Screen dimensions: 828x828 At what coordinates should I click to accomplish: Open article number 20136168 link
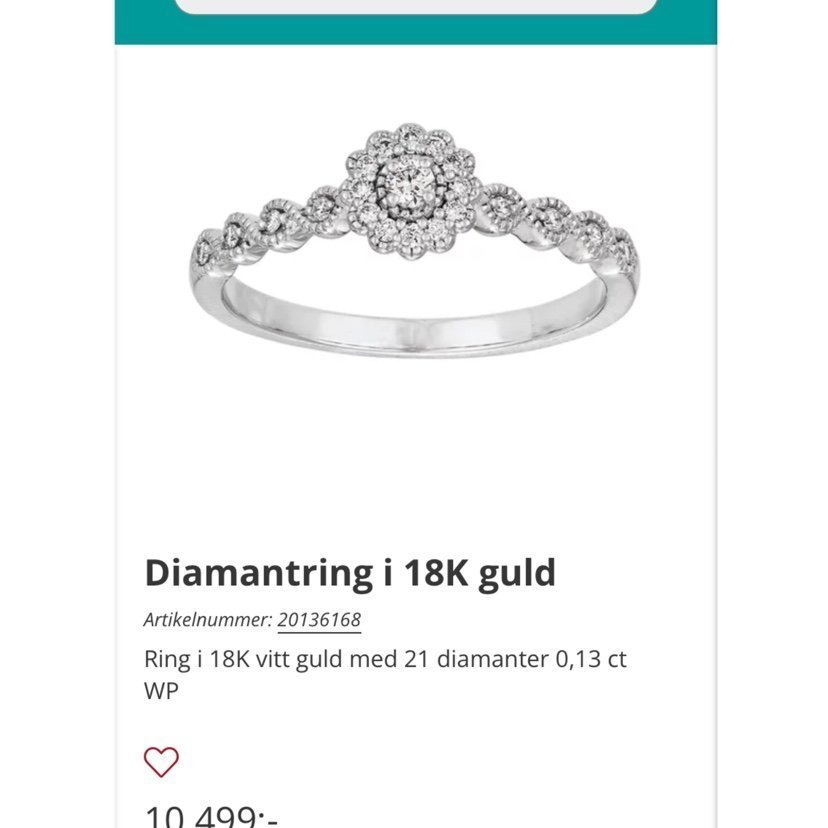click(318, 620)
